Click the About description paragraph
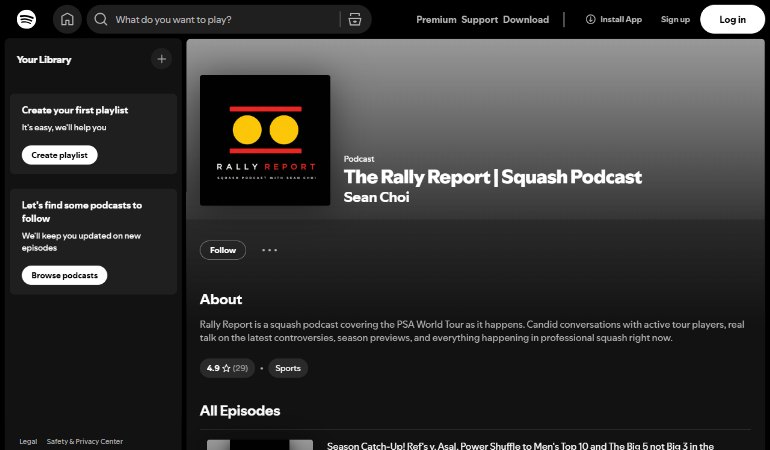 coord(472,331)
